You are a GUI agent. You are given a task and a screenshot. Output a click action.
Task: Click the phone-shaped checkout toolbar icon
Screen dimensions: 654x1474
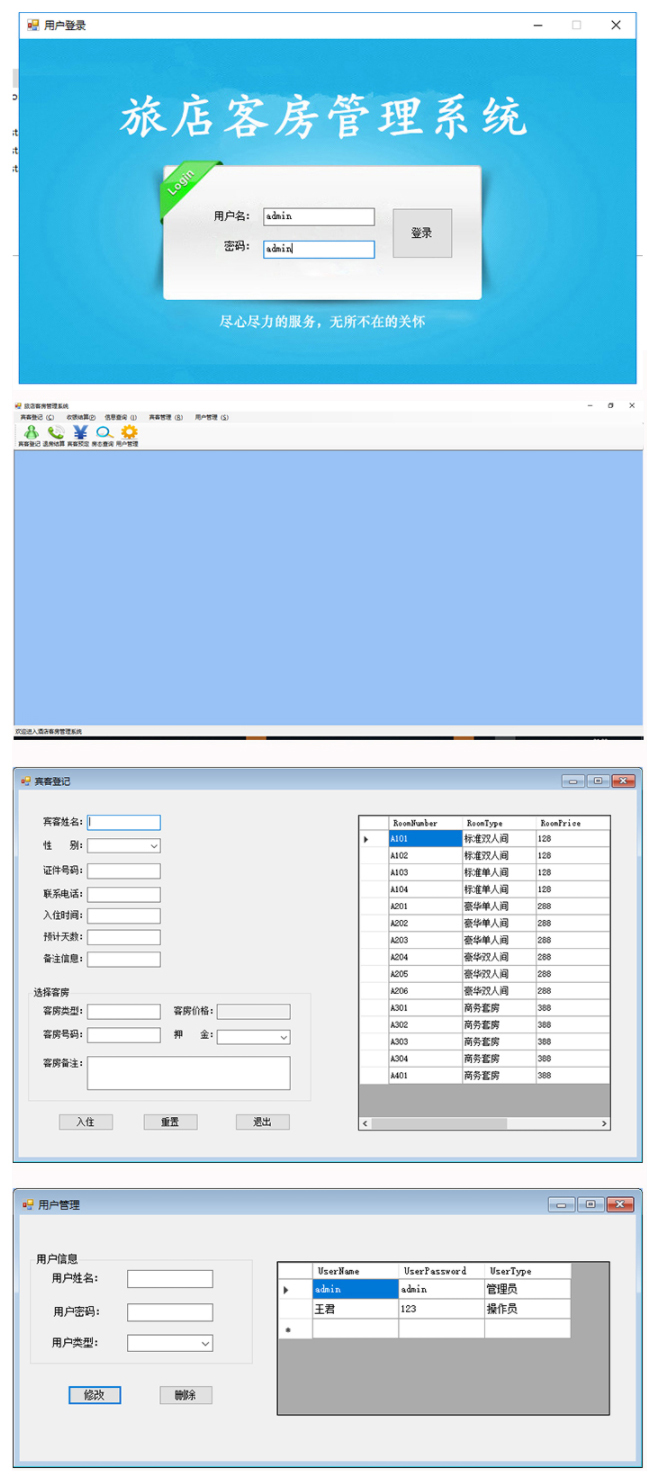(x=55, y=433)
